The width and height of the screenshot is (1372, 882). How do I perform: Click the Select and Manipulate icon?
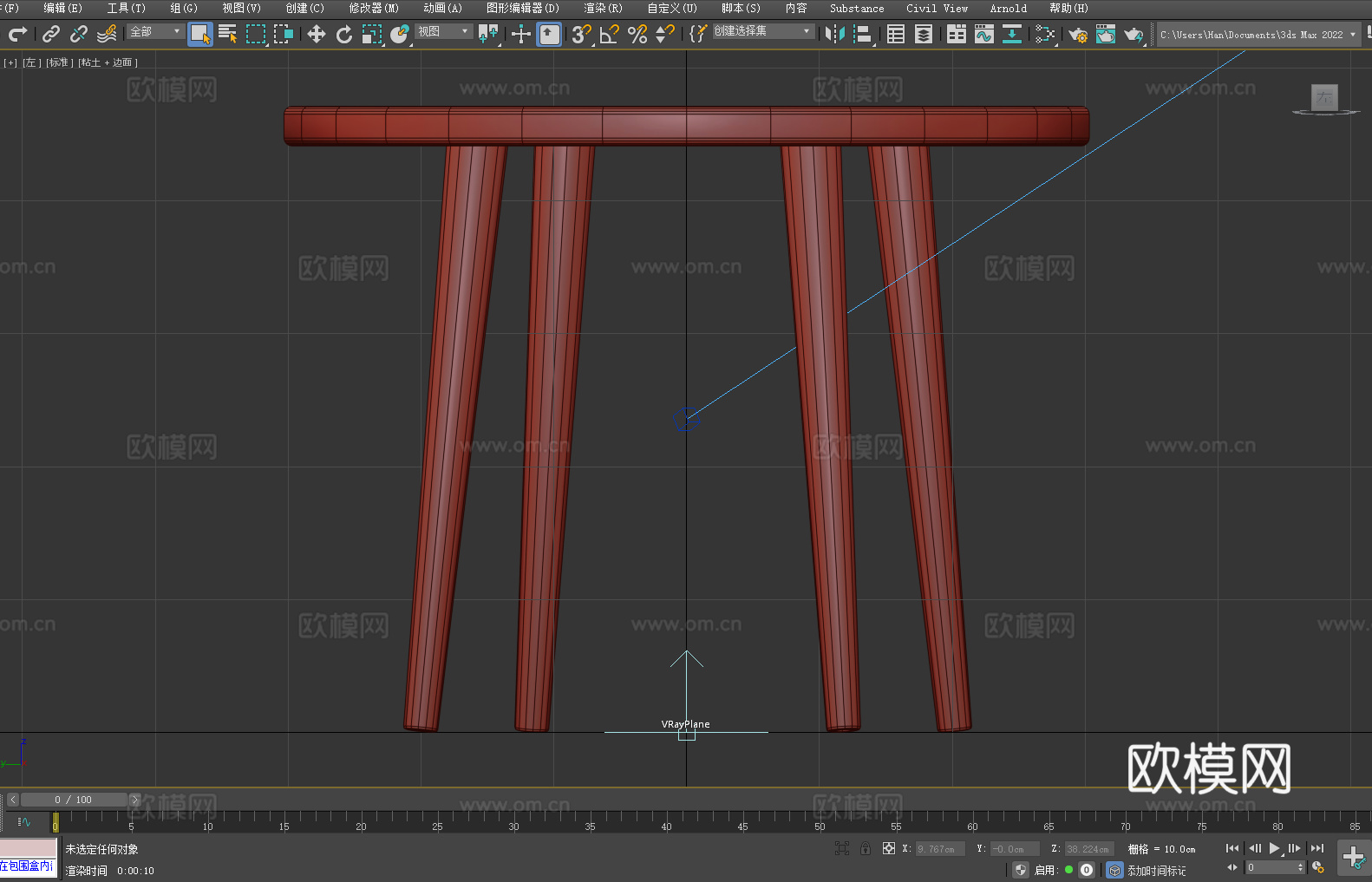[x=520, y=34]
